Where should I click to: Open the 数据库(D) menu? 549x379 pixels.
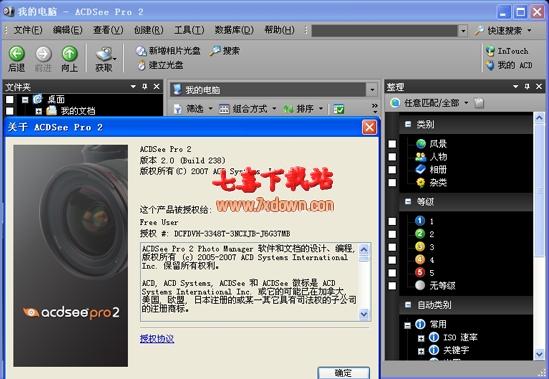click(234, 30)
